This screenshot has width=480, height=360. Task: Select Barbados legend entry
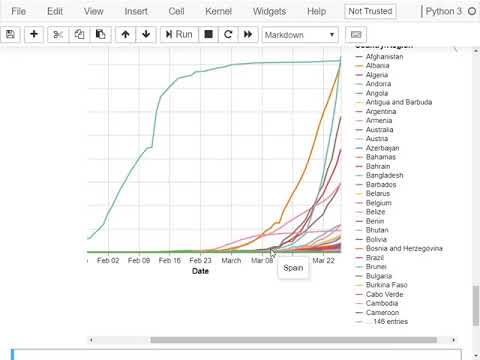click(381, 185)
